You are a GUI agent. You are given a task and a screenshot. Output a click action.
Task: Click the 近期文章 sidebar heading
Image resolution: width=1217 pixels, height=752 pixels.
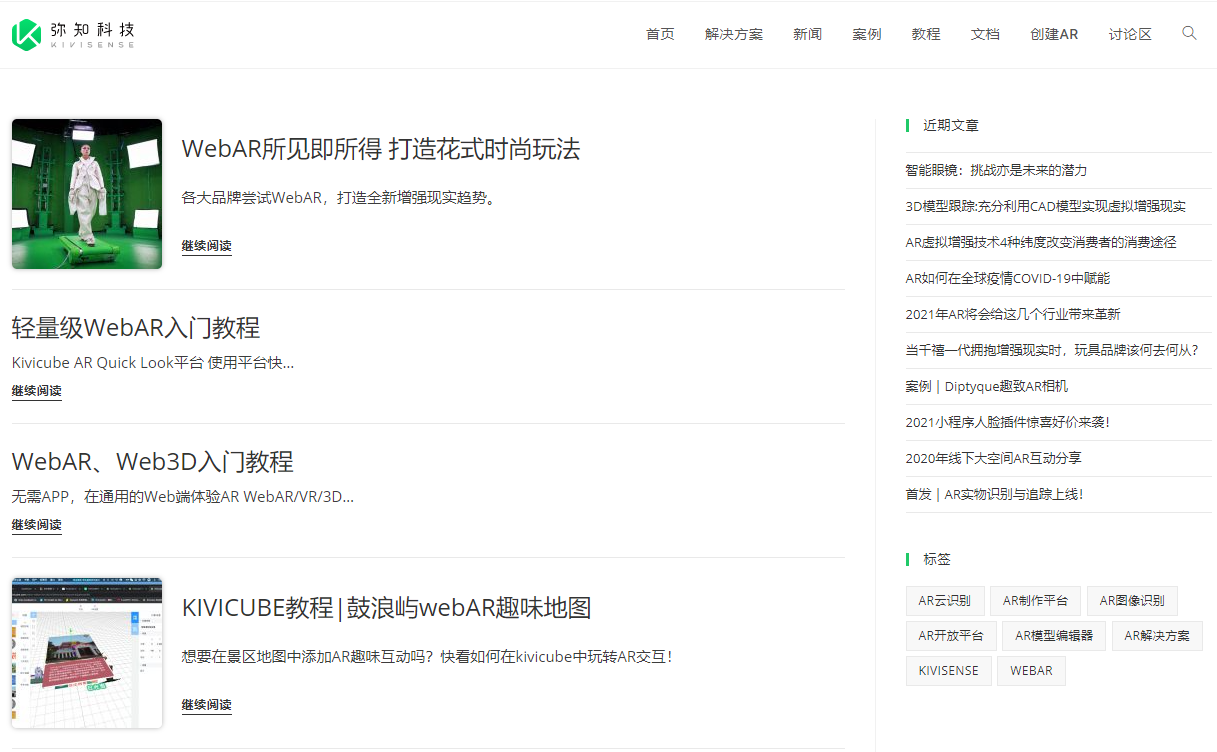click(x=951, y=126)
